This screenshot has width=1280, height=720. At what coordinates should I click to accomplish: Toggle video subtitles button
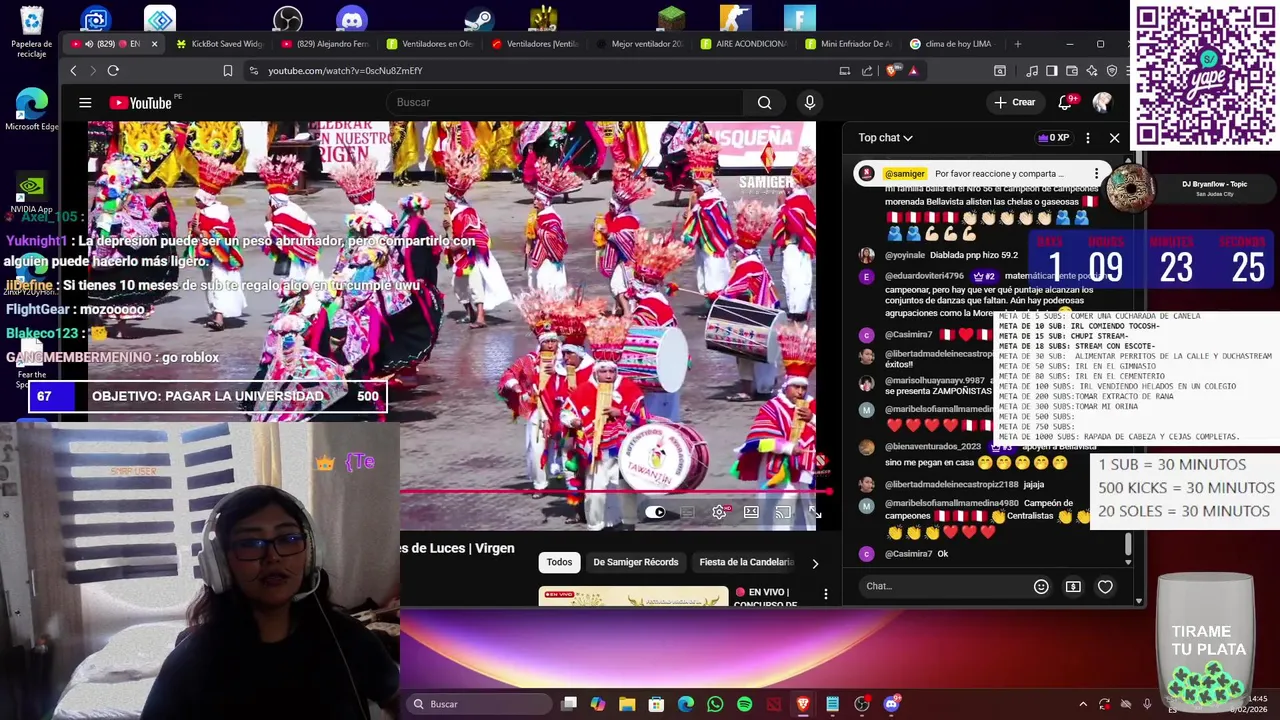point(687,512)
